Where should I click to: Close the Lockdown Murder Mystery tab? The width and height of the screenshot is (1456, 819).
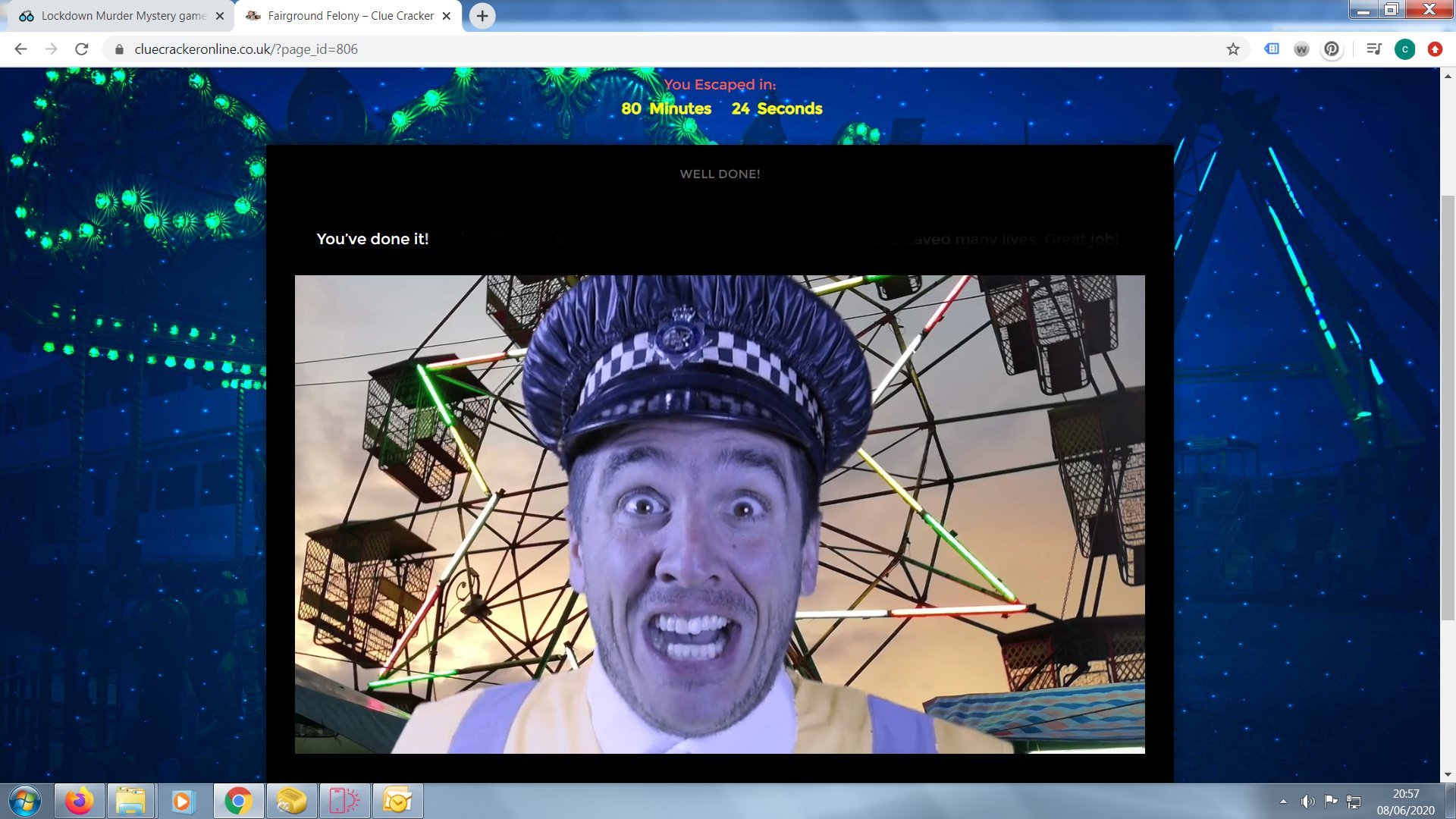pyautogui.click(x=220, y=16)
